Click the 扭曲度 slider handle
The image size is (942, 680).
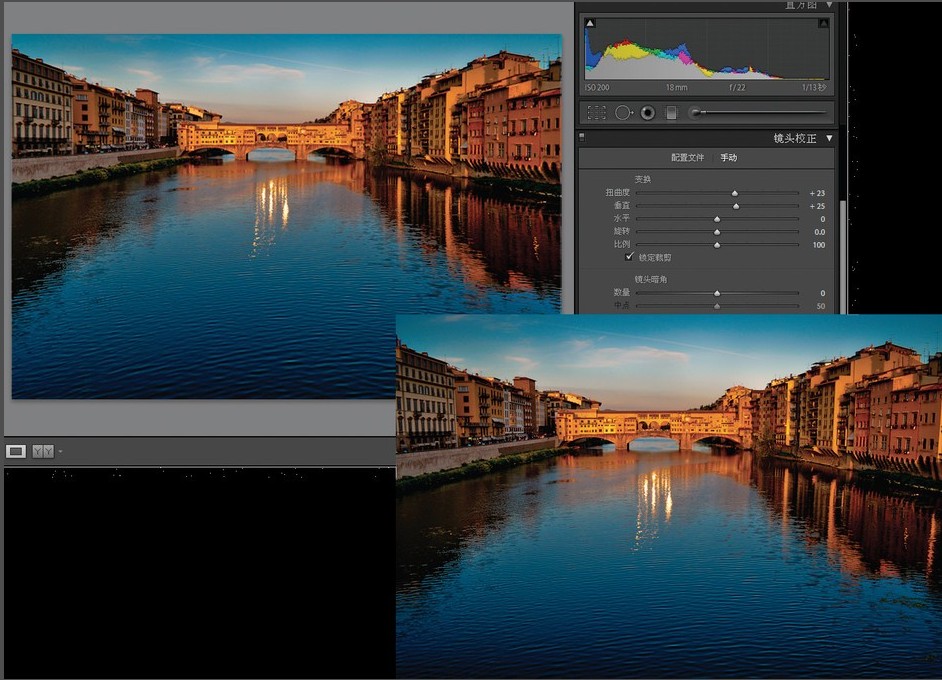click(735, 193)
